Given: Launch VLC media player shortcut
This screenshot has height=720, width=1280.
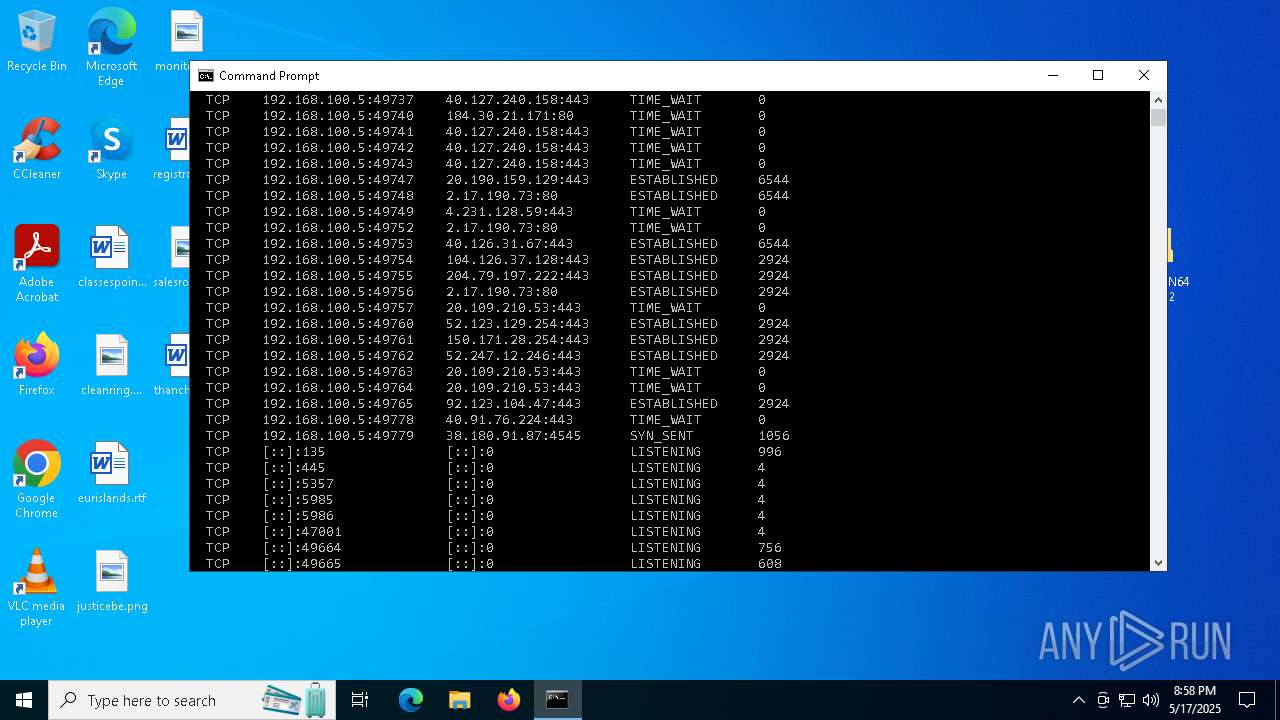Looking at the screenshot, I should pos(36,588).
